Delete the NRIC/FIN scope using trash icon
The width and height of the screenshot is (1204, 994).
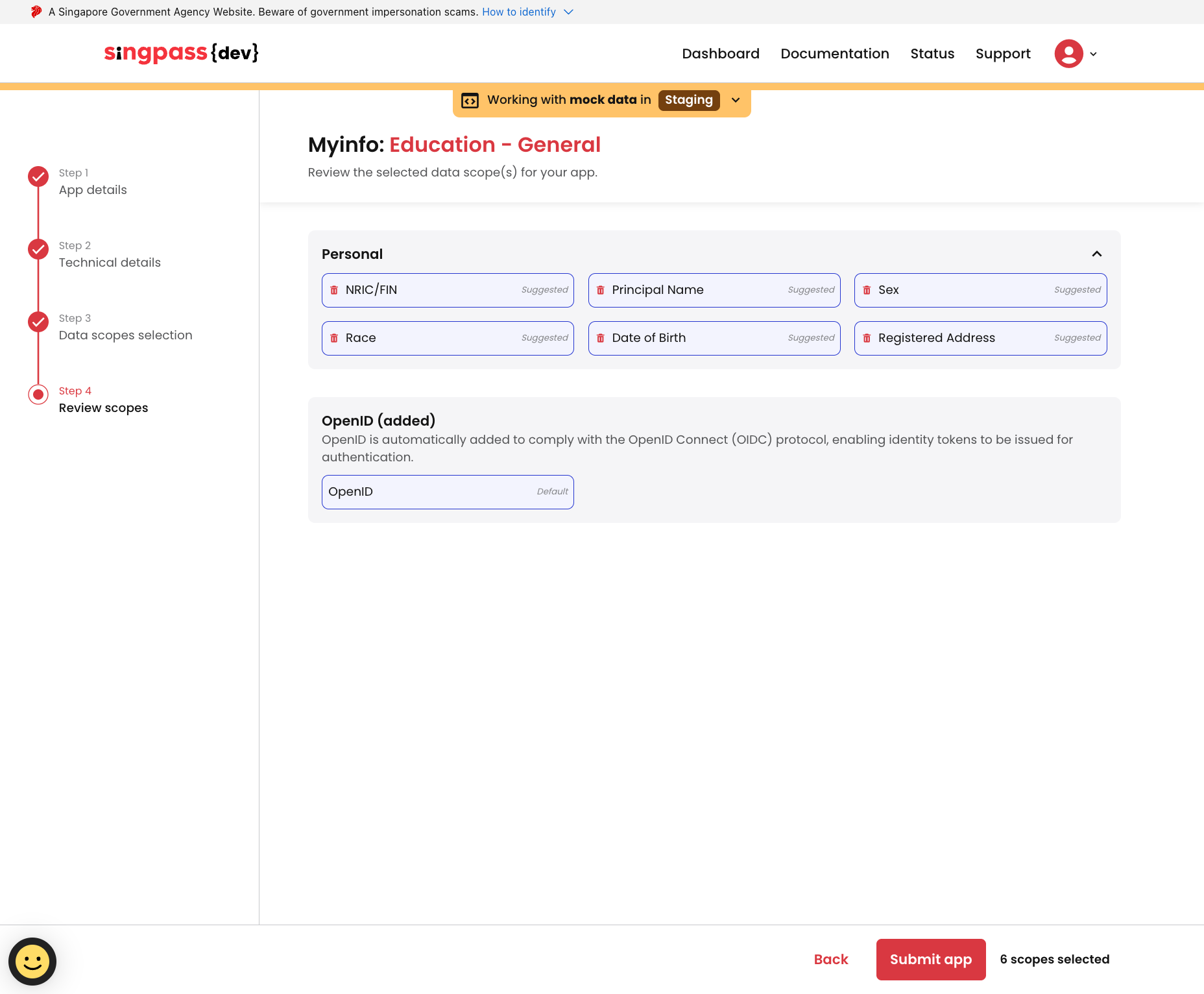tap(334, 290)
